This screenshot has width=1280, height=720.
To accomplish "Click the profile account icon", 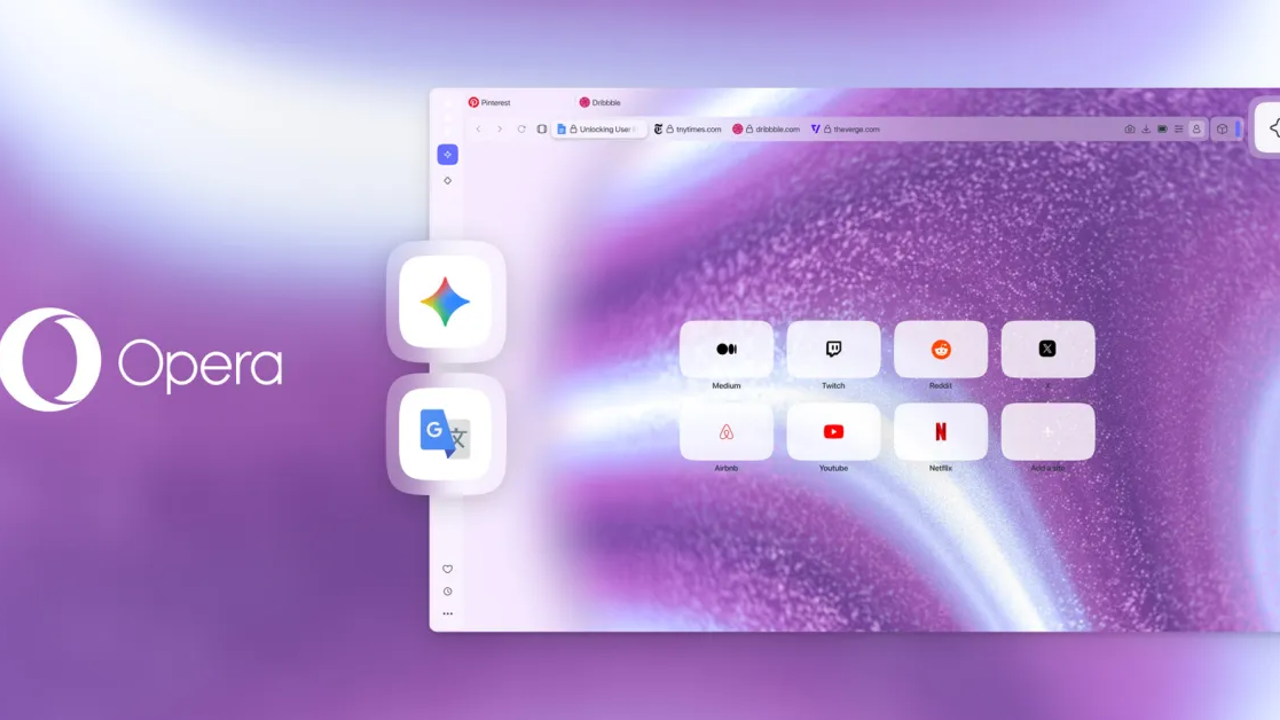I will click(1196, 129).
